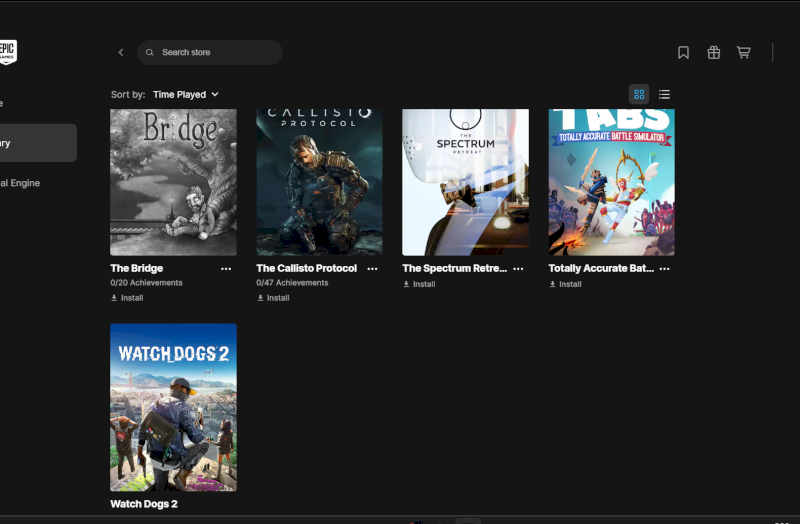Open the Time Played sort dropdown

coord(186,94)
